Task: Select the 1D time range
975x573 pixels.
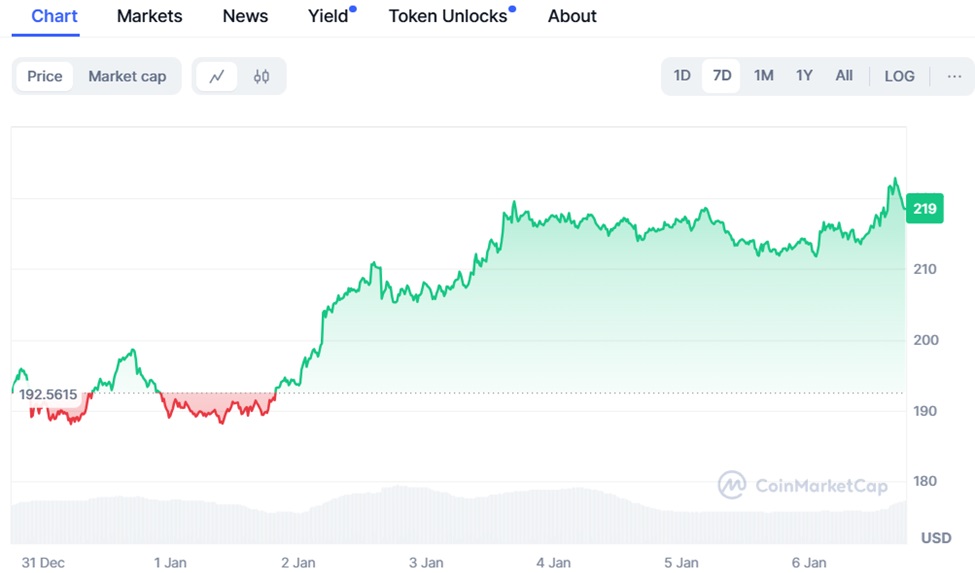Action: coord(682,76)
